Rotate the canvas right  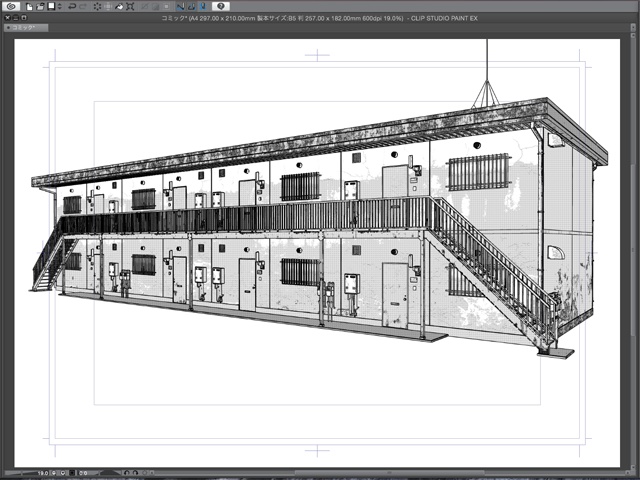[x=136, y=473]
